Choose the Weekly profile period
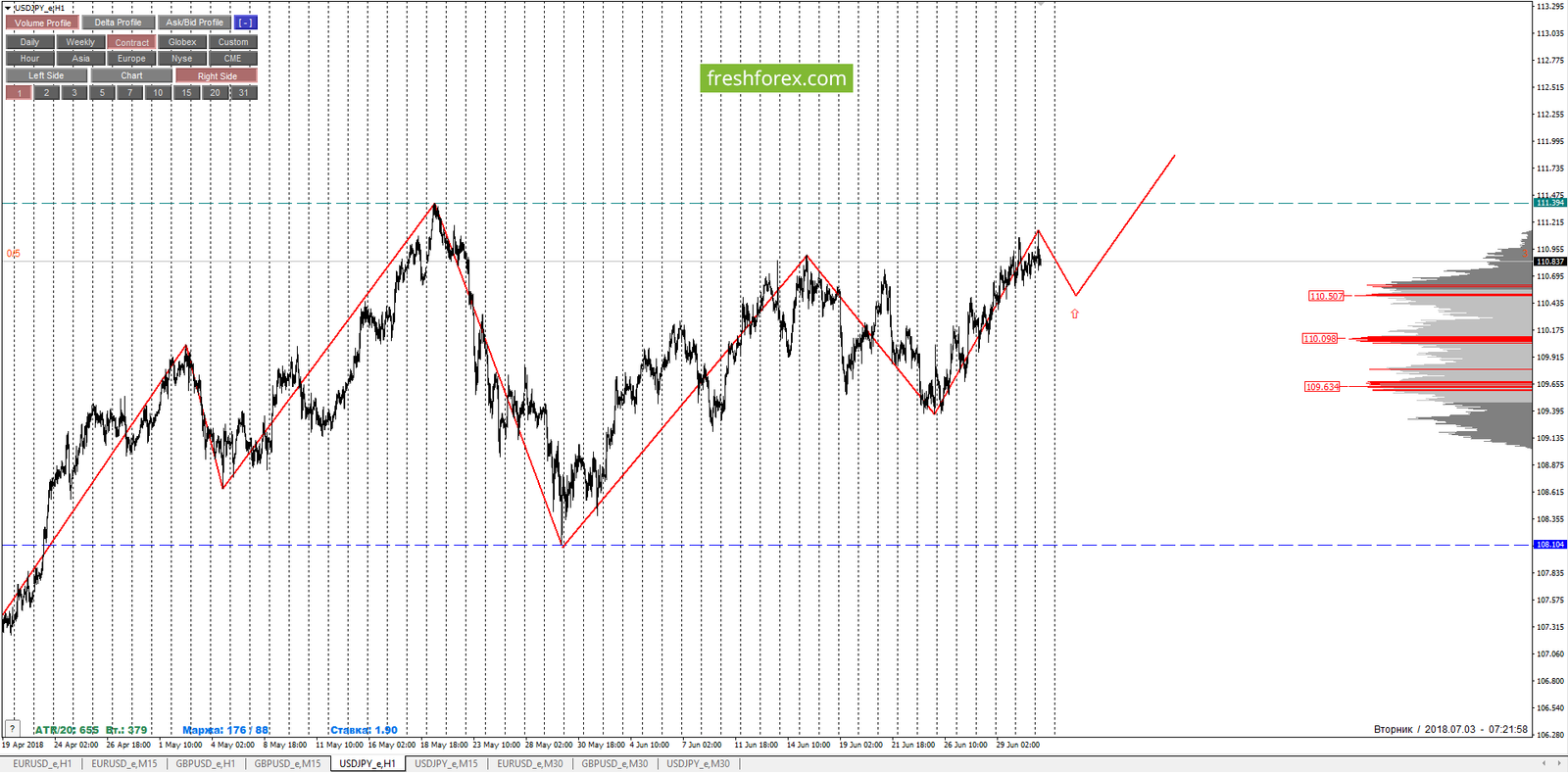Screen dimensions: 1568x773 [x=80, y=42]
